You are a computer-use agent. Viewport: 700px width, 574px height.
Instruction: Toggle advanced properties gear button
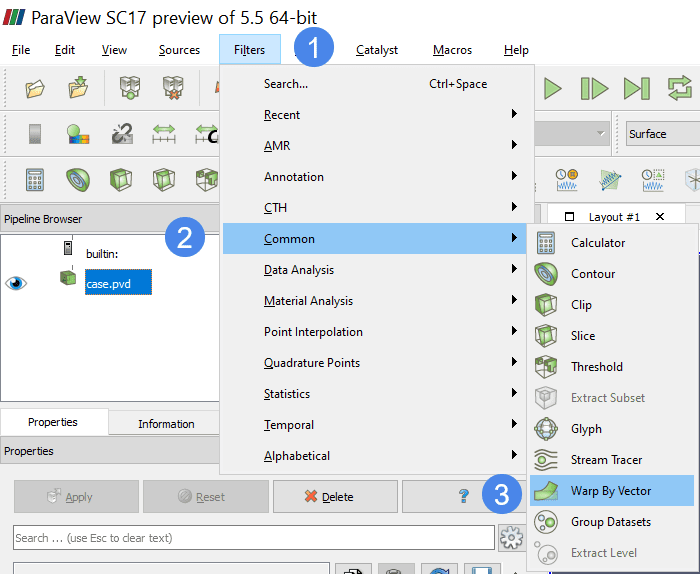point(511,537)
